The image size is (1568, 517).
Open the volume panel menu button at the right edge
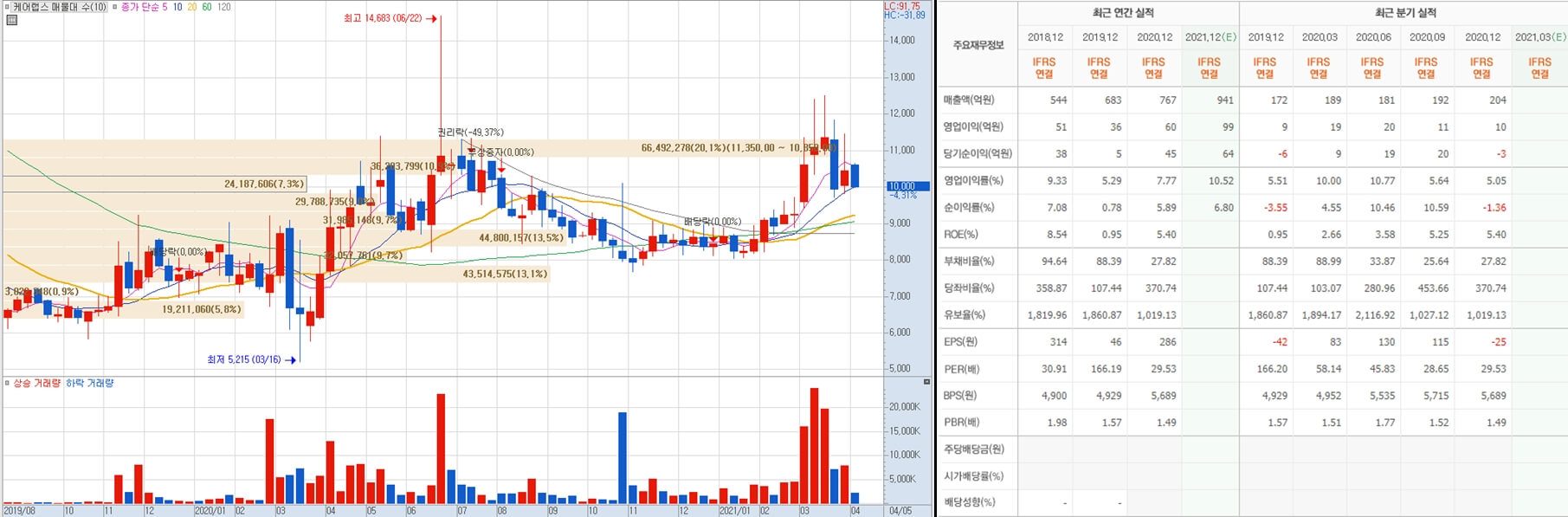(x=926, y=382)
